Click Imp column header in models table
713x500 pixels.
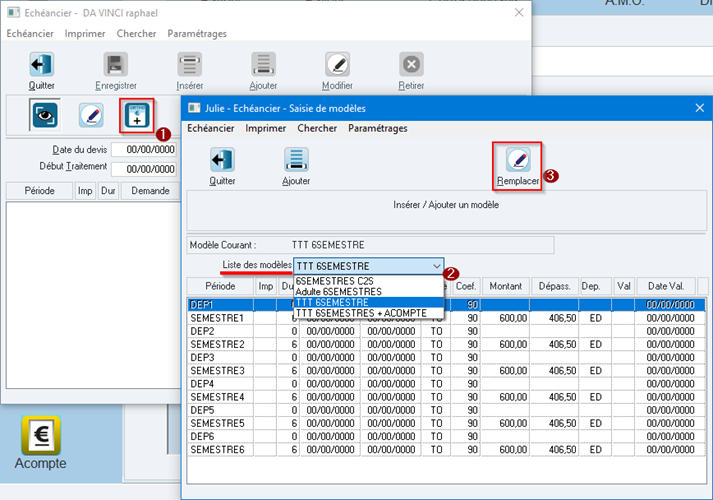click(x=266, y=286)
